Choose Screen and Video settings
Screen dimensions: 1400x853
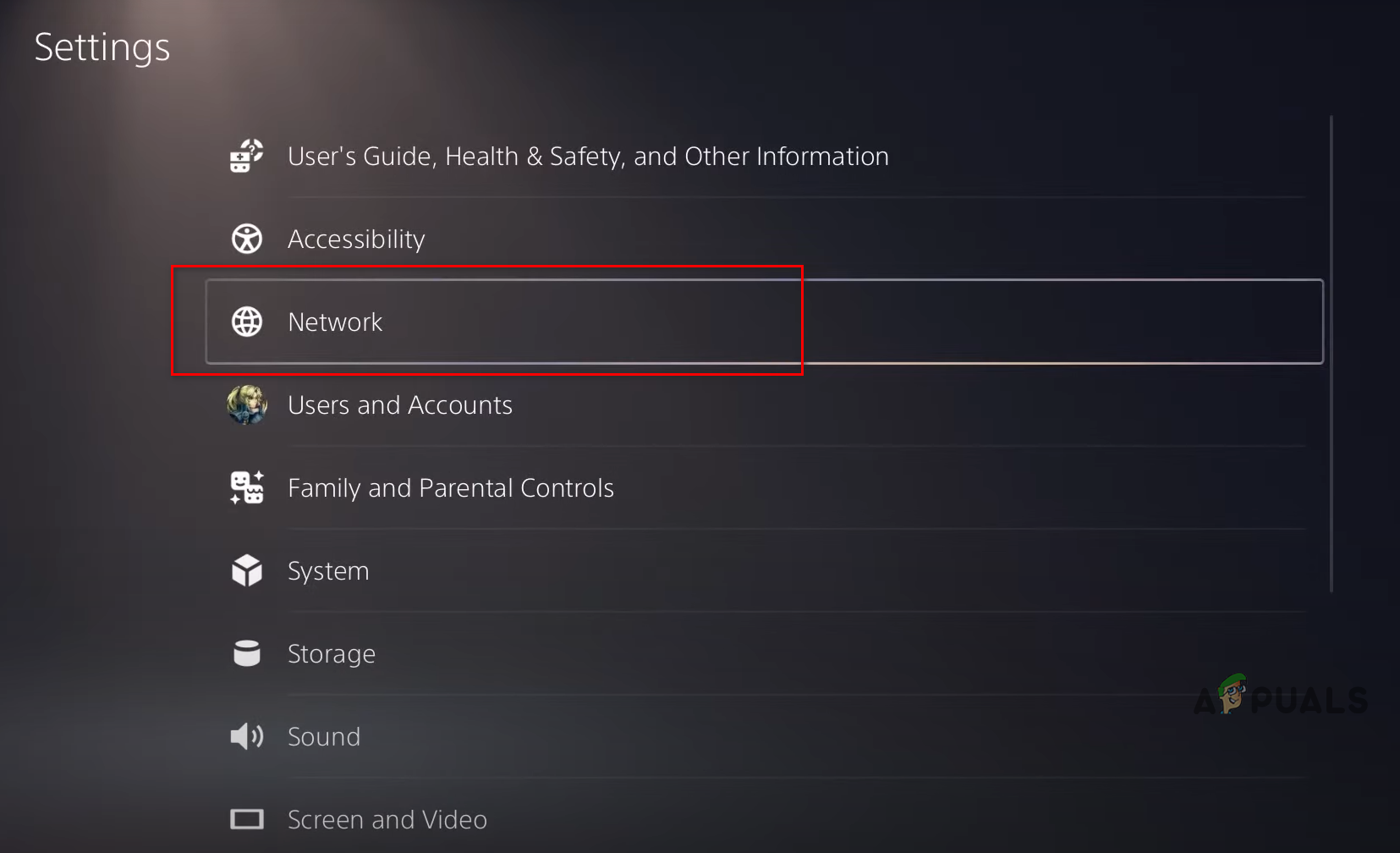(387, 820)
